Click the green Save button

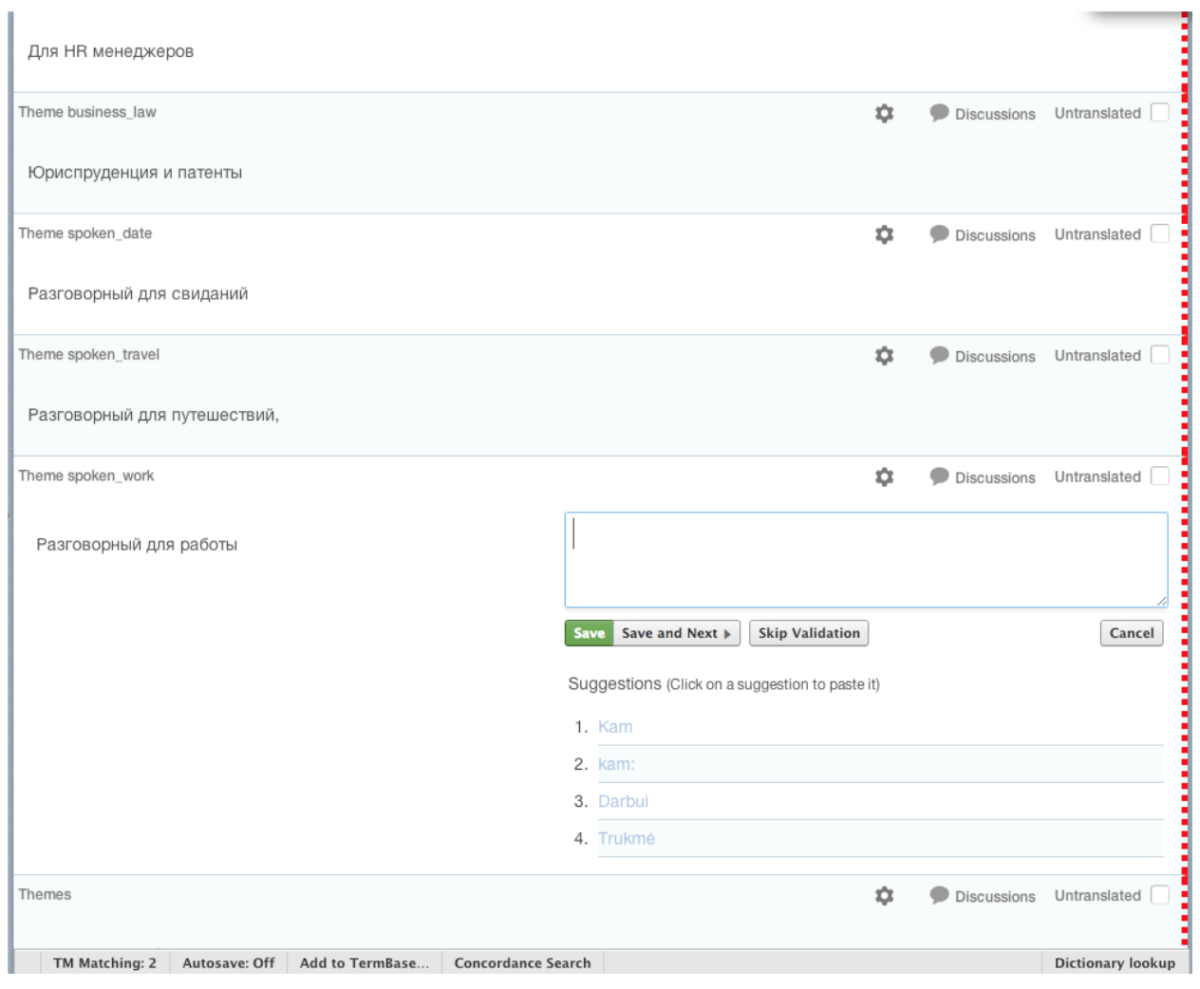tap(589, 633)
